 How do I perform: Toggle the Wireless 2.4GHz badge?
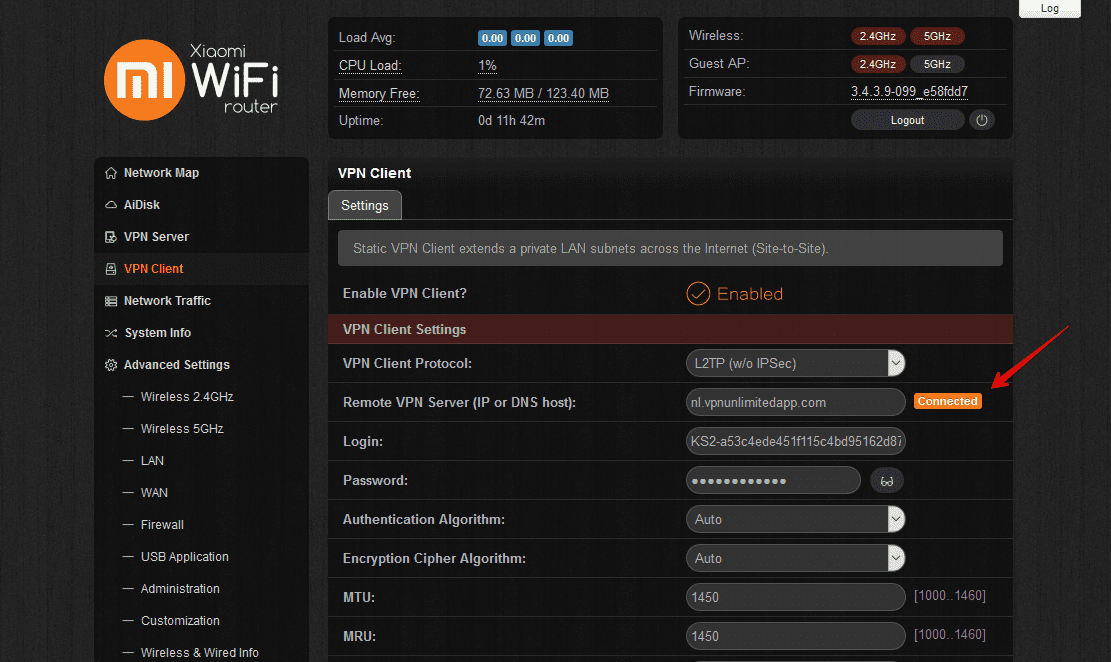[878, 35]
